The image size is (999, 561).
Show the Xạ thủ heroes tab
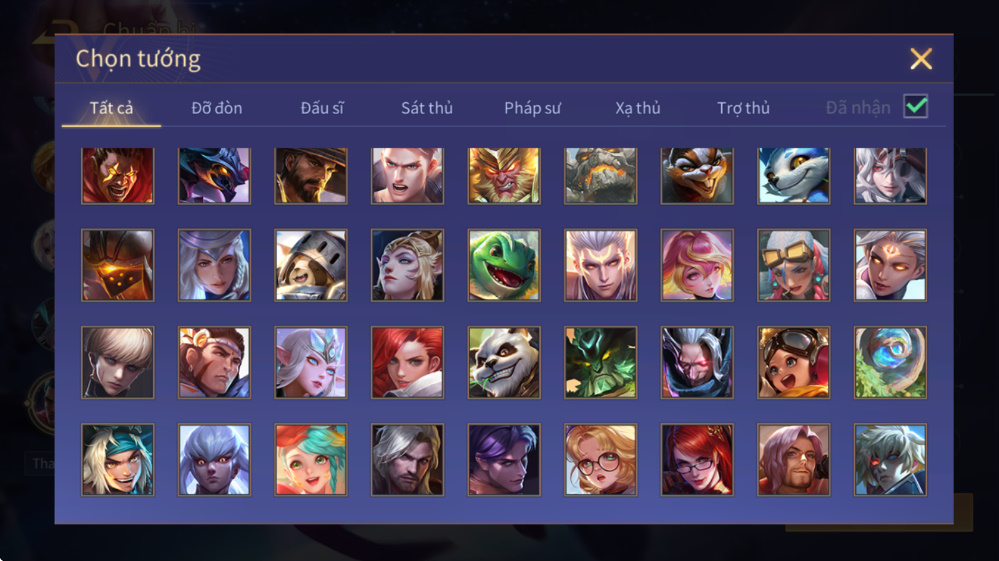point(638,108)
